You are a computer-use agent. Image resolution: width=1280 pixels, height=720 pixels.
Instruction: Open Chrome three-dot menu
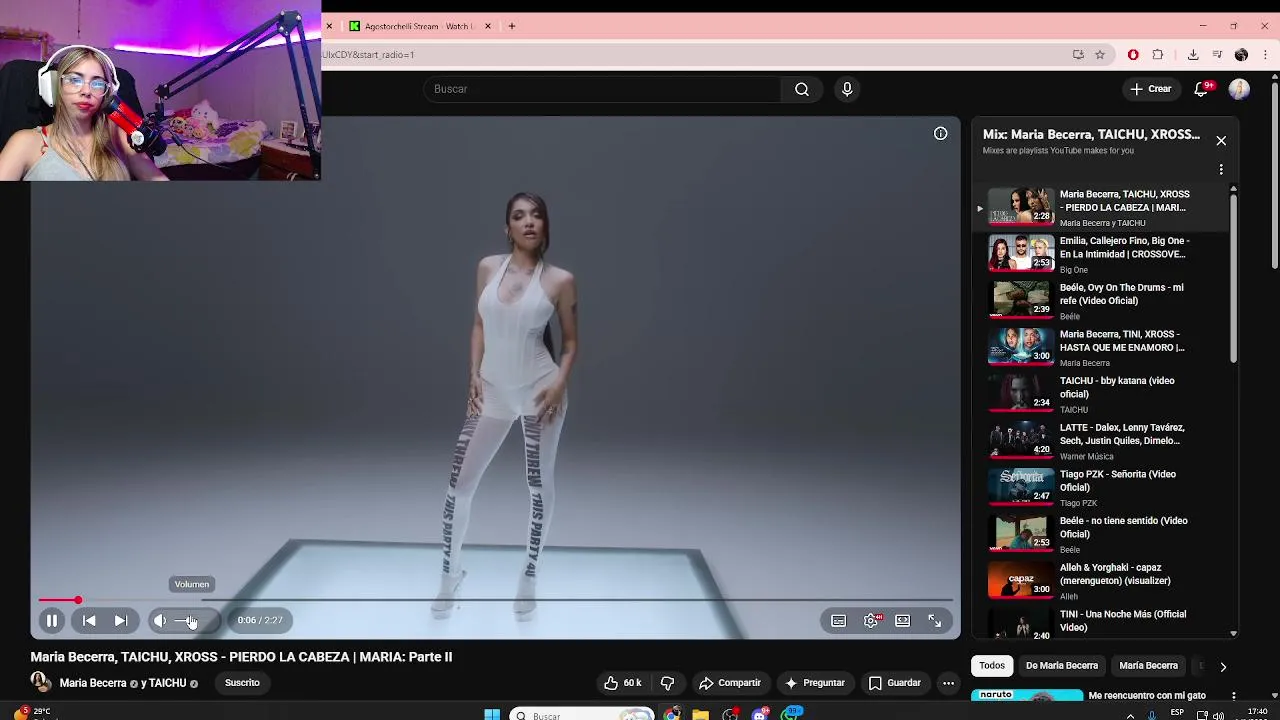tap(1265, 55)
